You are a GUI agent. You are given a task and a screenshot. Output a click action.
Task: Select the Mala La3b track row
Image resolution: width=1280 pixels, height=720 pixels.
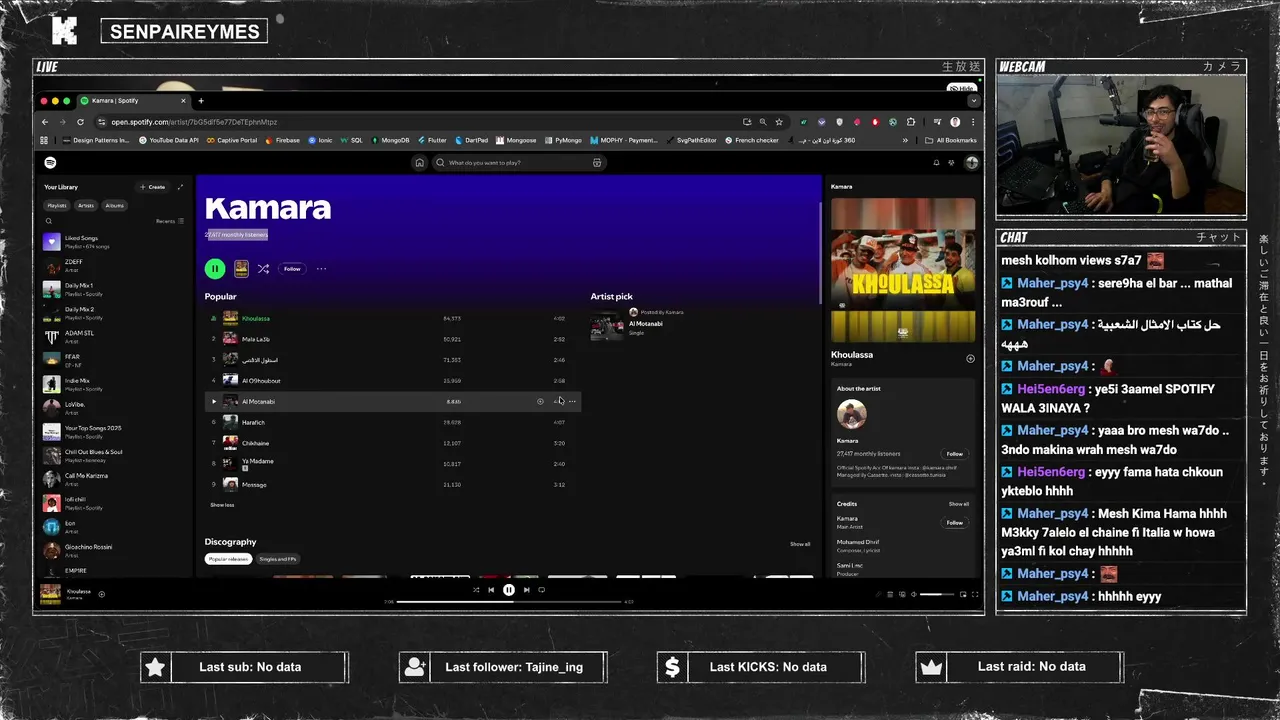[392, 339]
